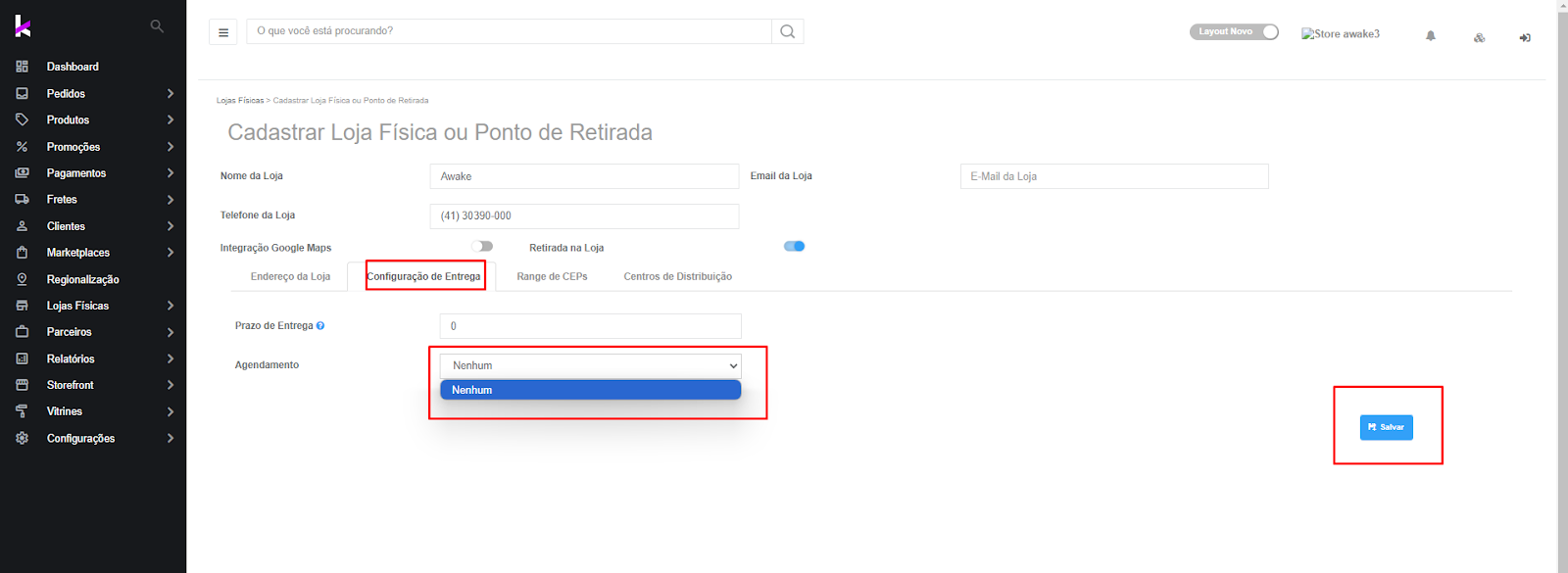Click the Configurações gear icon
The image size is (1568, 573).
(x=22, y=439)
